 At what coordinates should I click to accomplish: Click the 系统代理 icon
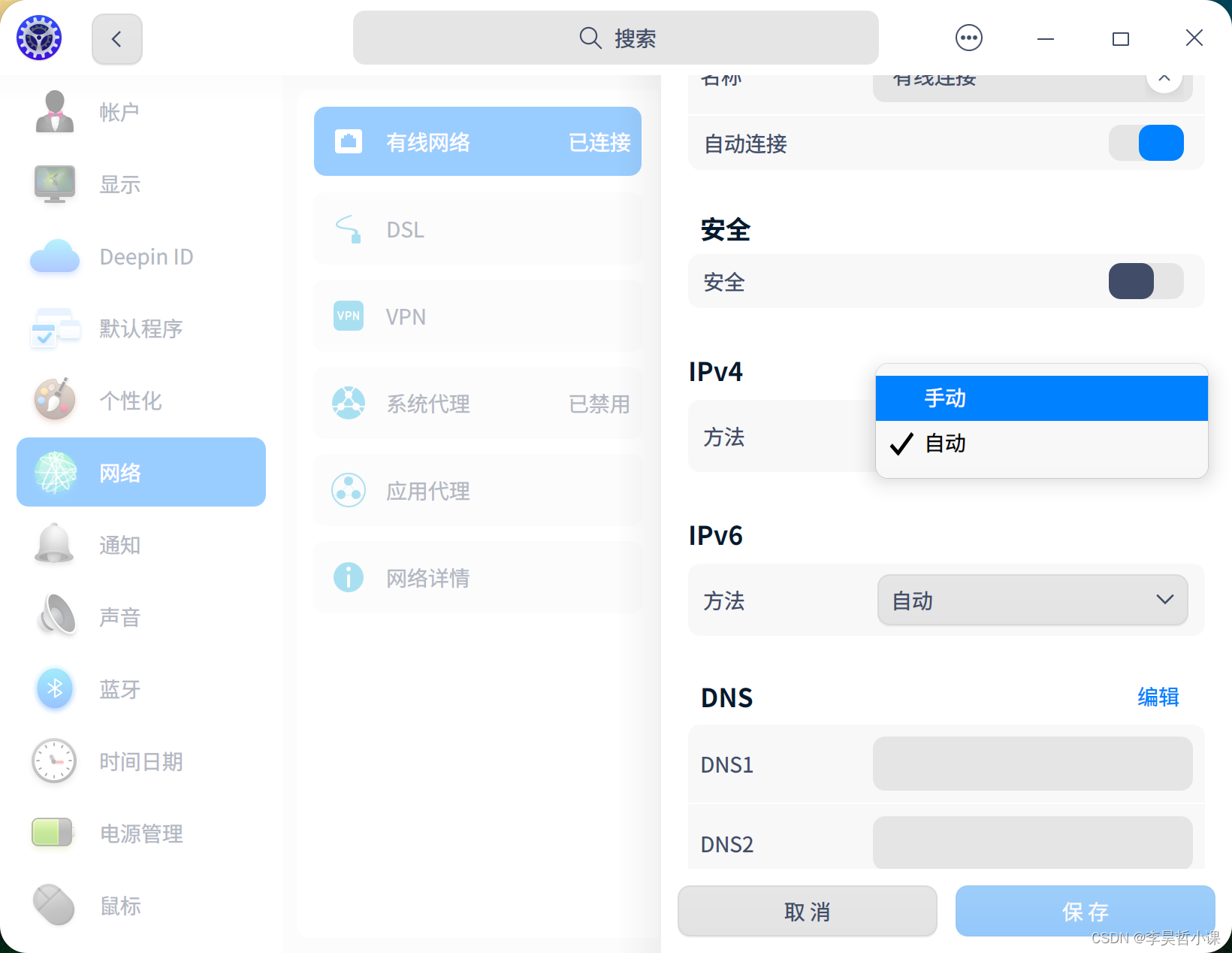pyautogui.click(x=349, y=403)
